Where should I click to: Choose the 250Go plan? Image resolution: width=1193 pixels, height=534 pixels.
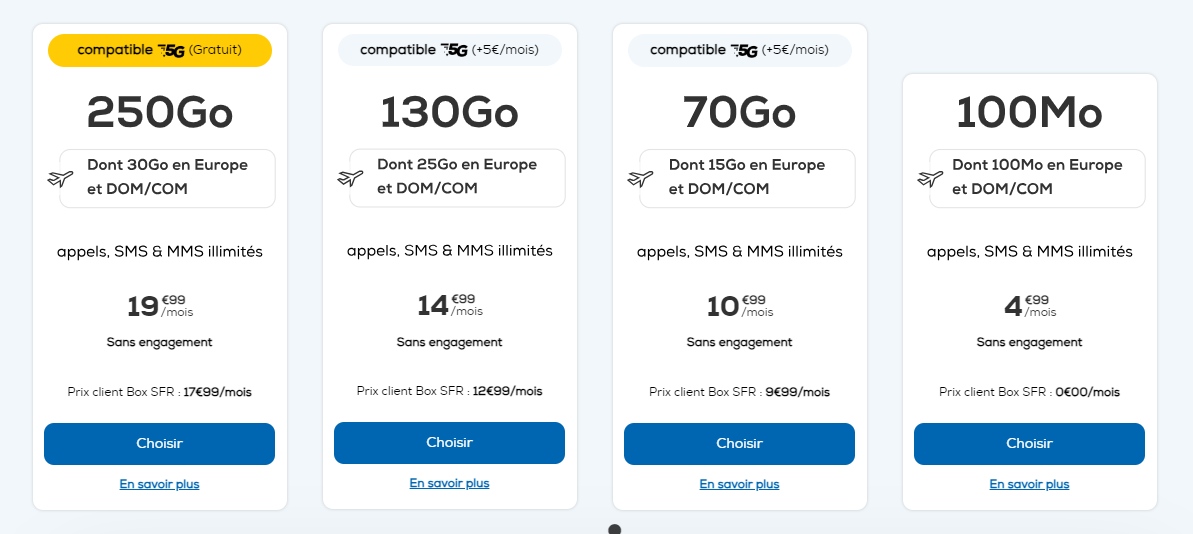159,444
